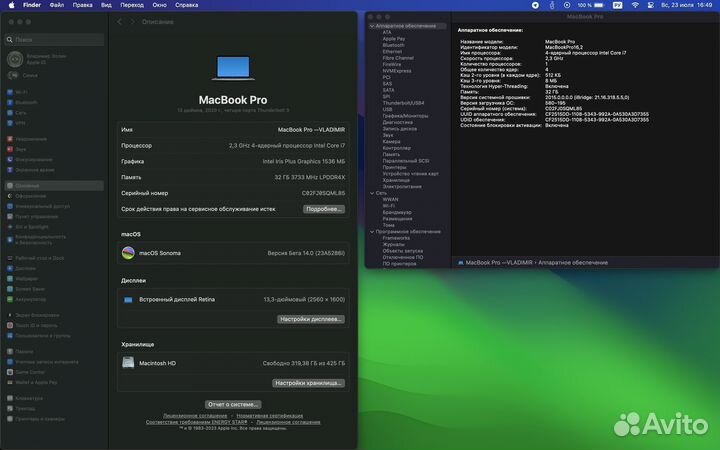Open the Универсальный доступ sidebar icon

pyautogui.click(x=10, y=206)
